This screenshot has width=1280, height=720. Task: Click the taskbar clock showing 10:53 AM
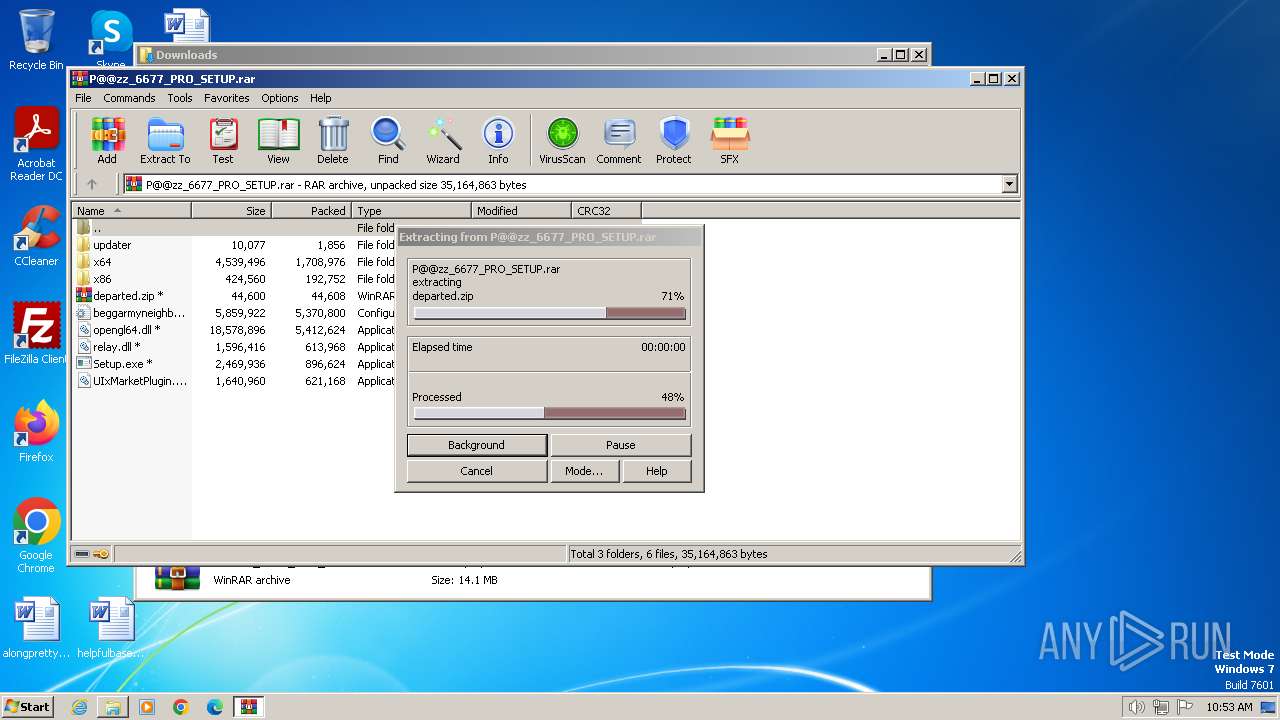[1229, 707]
